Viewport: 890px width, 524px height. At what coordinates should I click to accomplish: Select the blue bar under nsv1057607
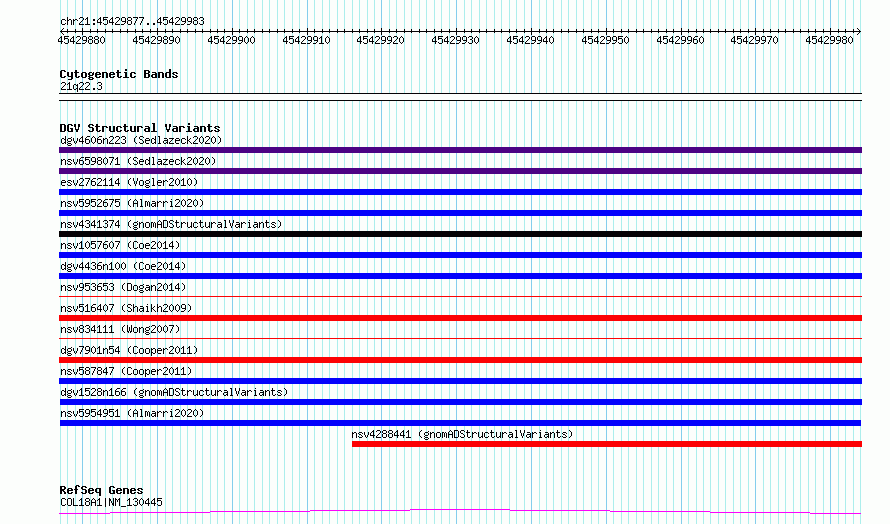click(x=460, y=255)
